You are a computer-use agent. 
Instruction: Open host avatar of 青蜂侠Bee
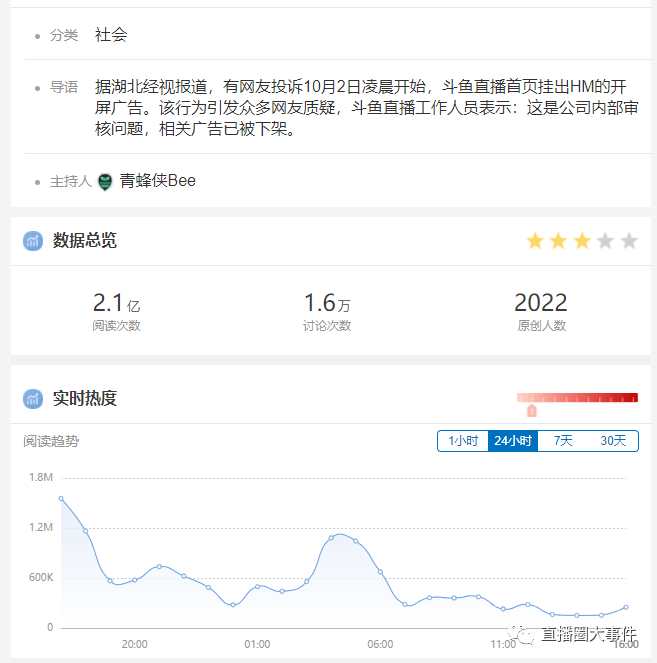pyautogui.click(x=105, y=182)
